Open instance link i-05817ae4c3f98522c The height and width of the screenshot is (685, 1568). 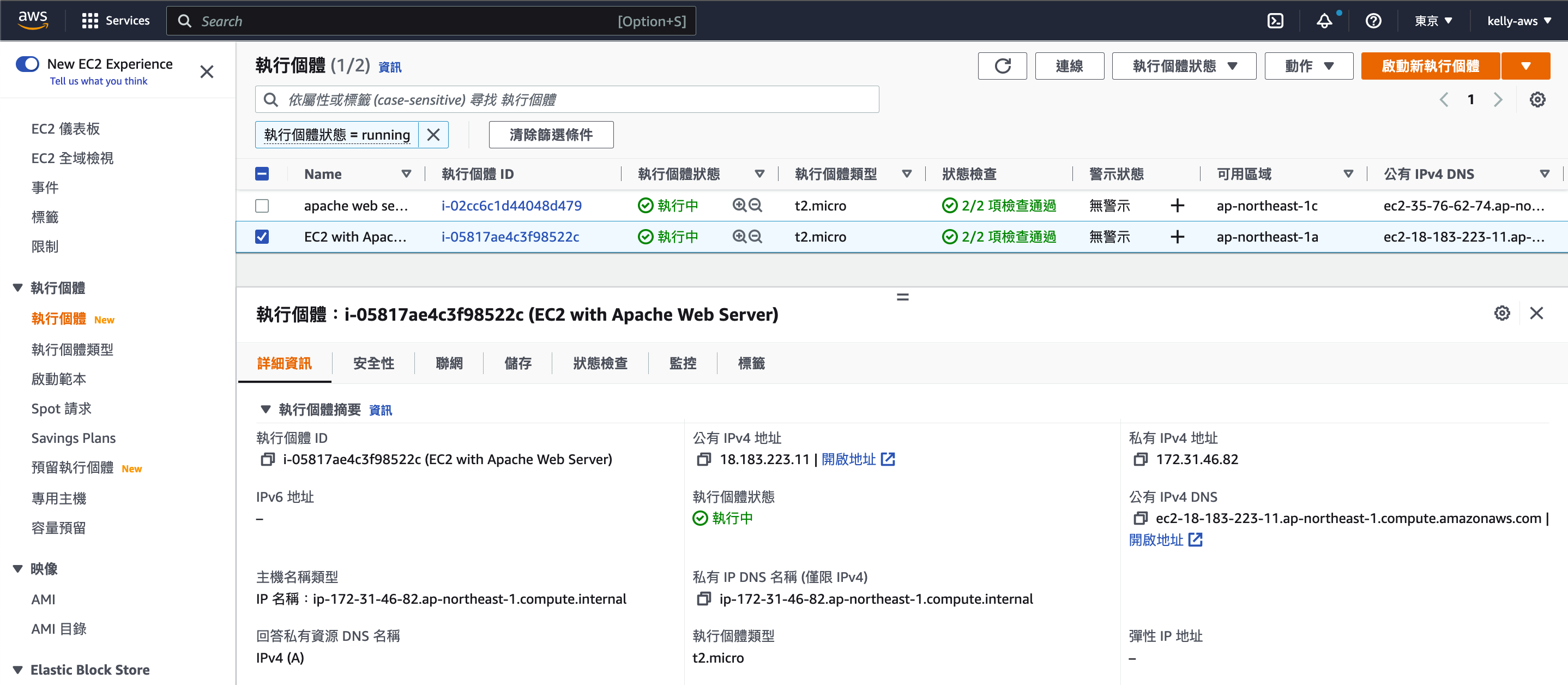click(510, 236)
